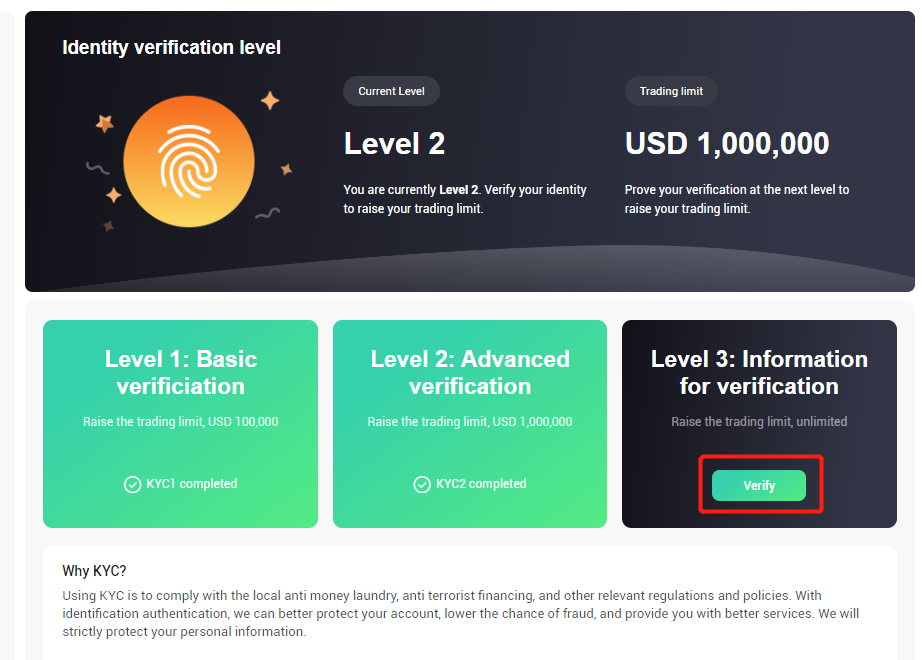This screenshot has height=660, width=922.
Task: Click the Identity verification level title
Action: coord(171,47)
